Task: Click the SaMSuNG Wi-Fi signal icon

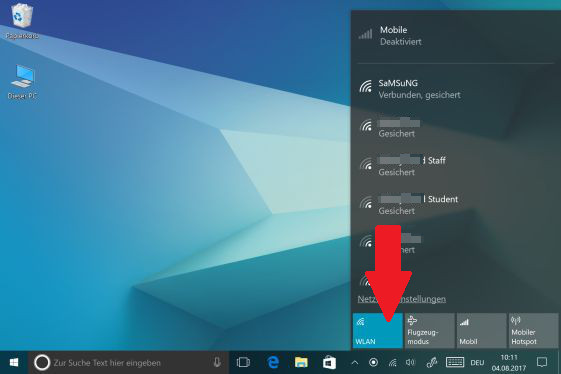Action: tap(366, 87)
